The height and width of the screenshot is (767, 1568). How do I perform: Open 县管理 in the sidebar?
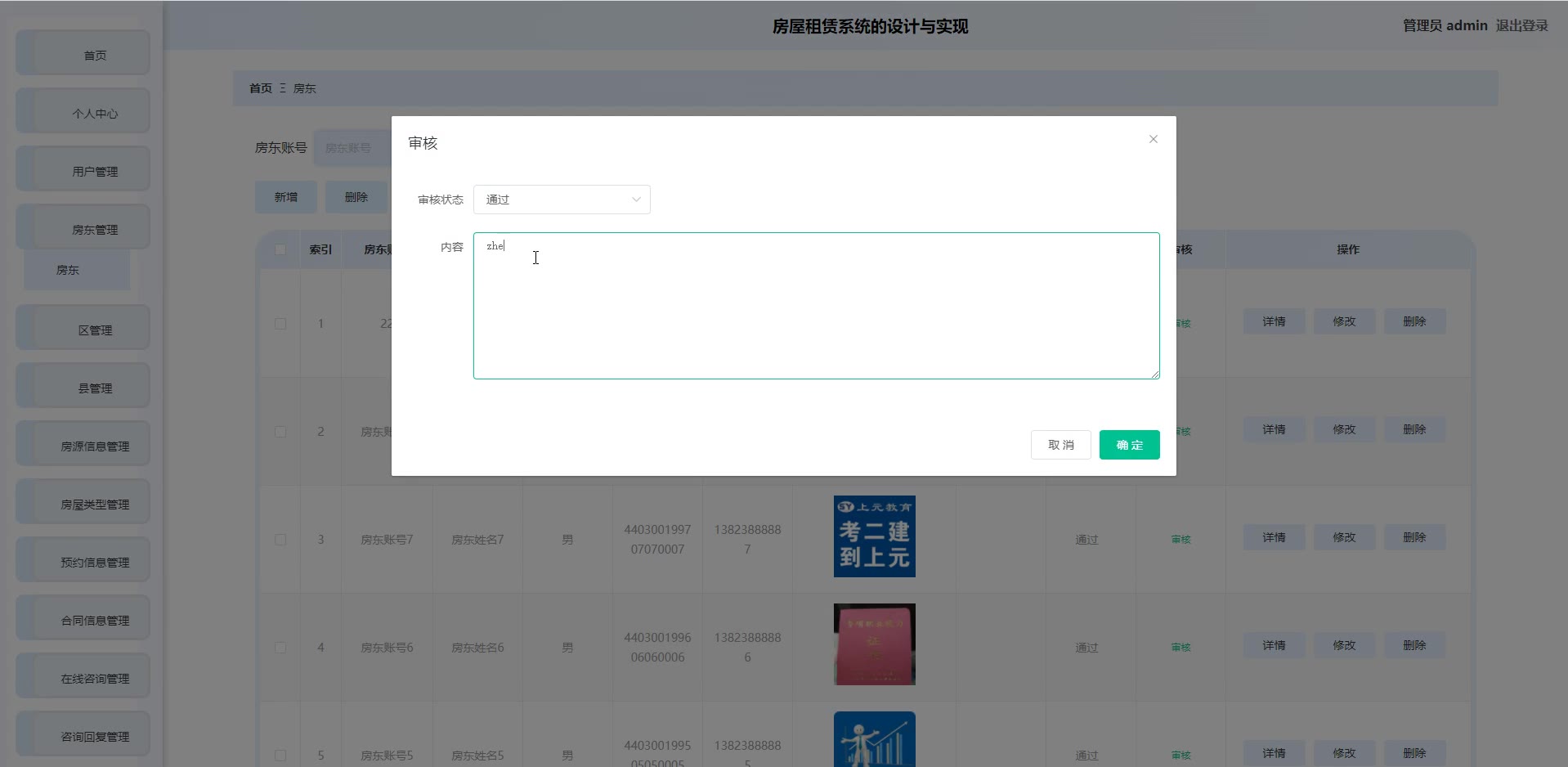coord(83,387)
